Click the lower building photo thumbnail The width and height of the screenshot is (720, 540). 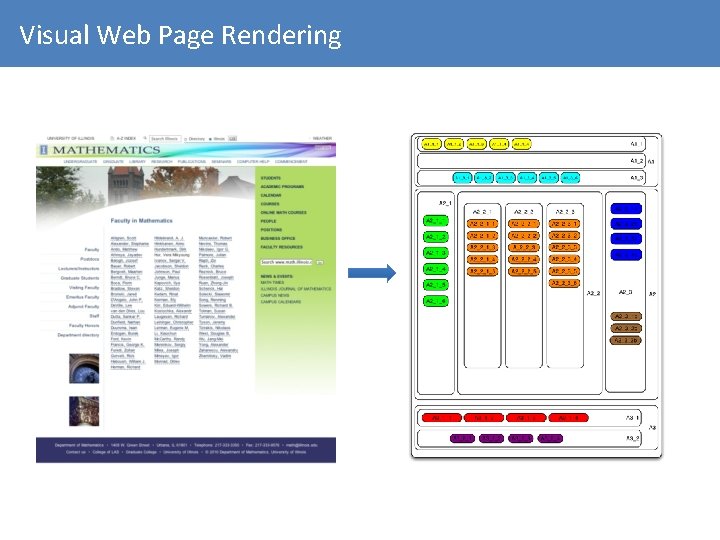[84, 411]
